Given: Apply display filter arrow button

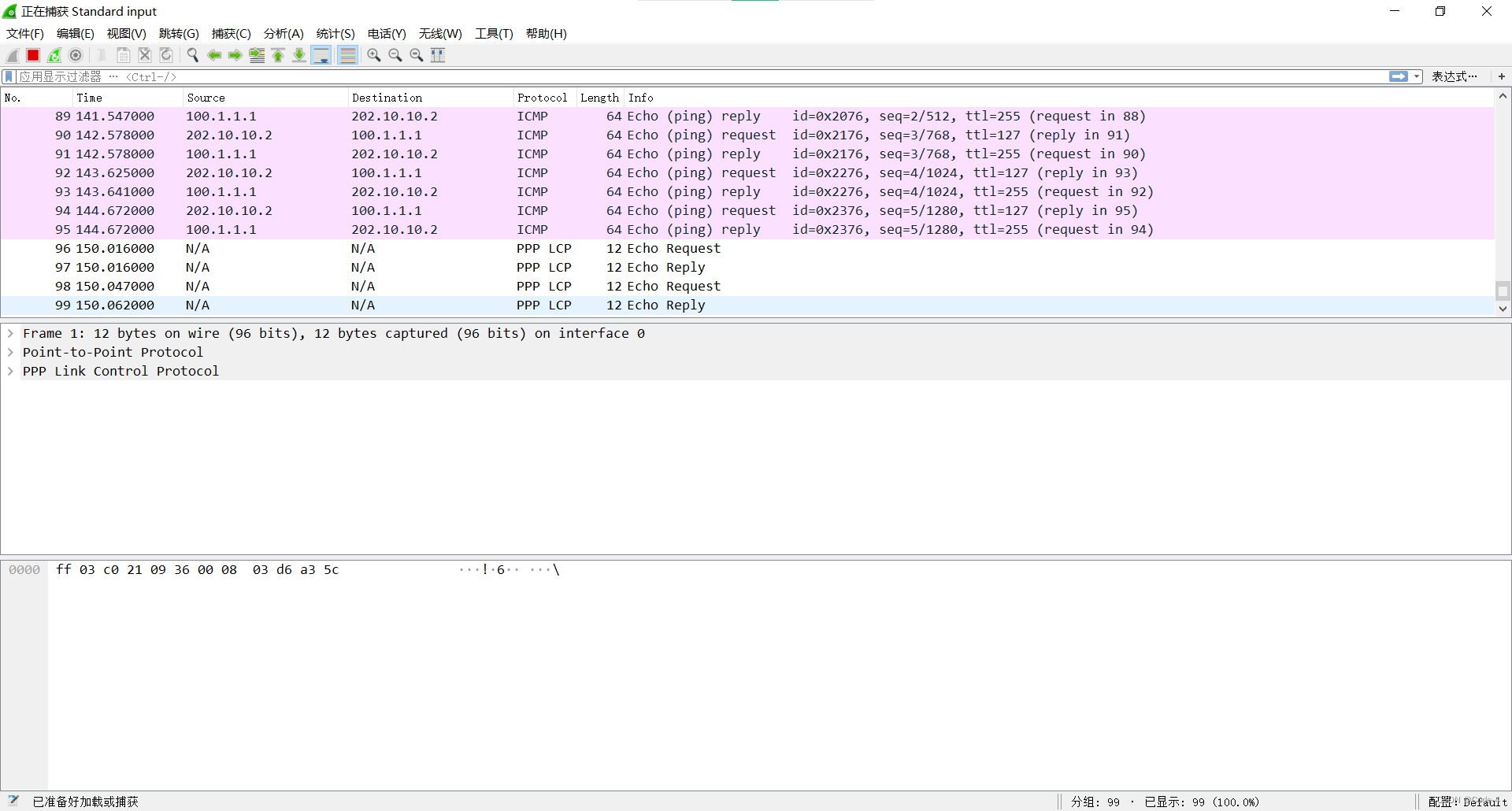Looking at the screenshot, I should point(1399,76).
